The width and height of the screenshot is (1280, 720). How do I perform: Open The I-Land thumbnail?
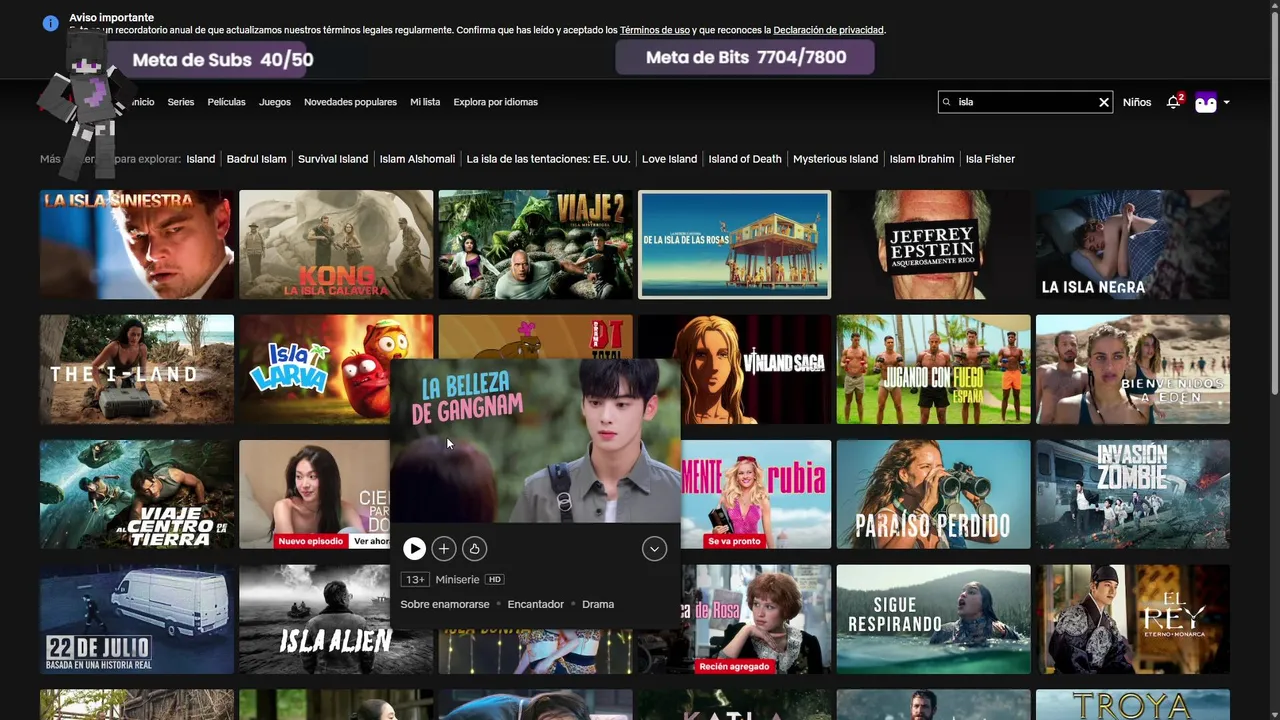pos(137,369)
